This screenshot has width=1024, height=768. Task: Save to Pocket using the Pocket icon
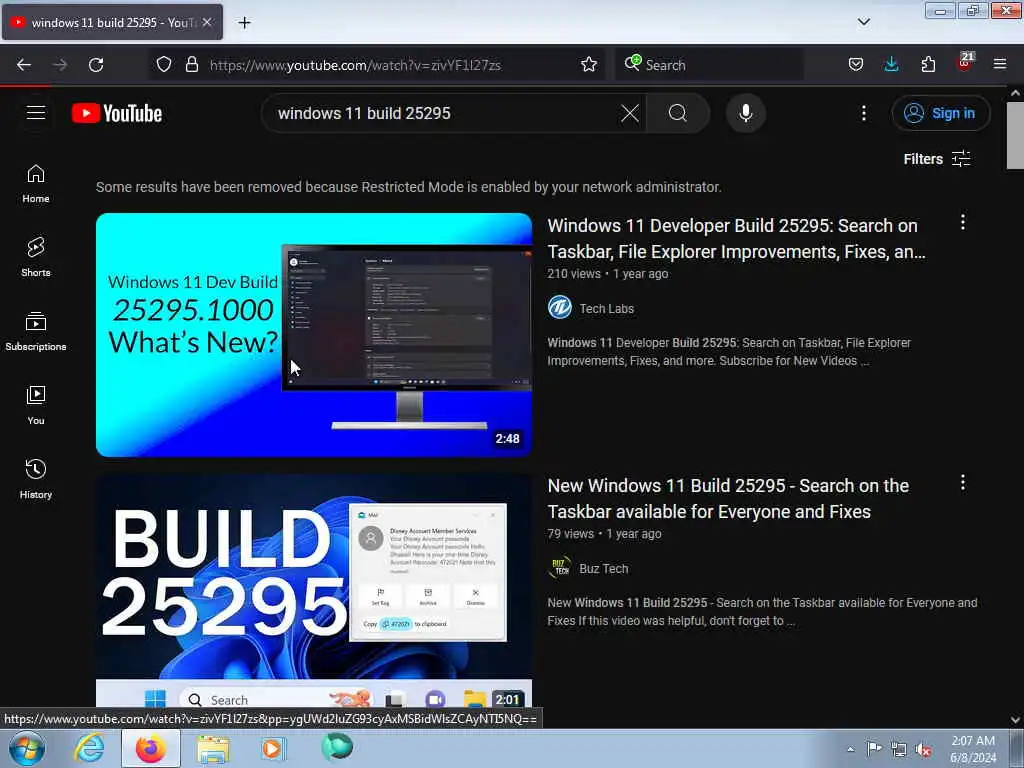tap(856, 65)
